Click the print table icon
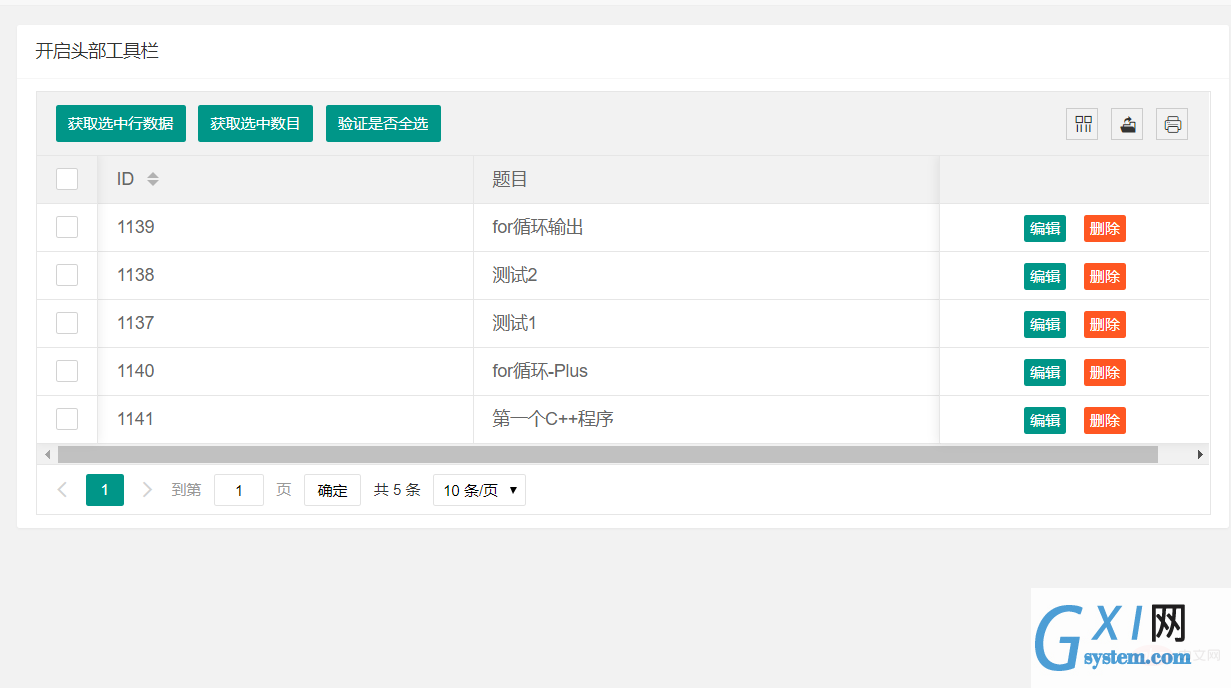The height and width of the screenshot is (688, 1231). (x=1172, y=124)
